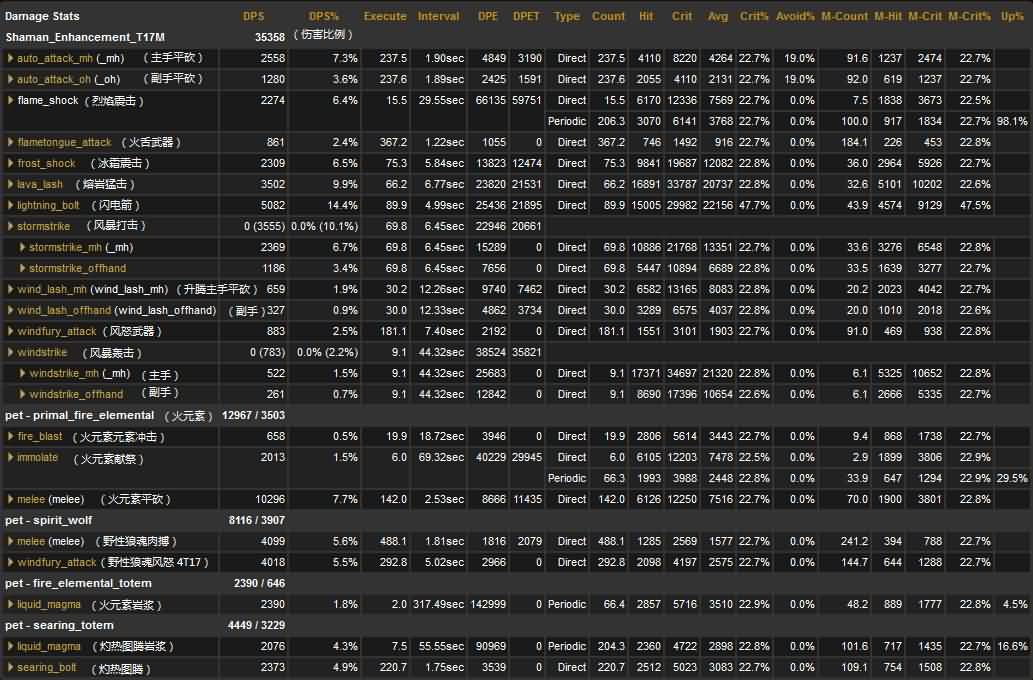
Task: Click the M-Count column header
Action: coord(845,16)
